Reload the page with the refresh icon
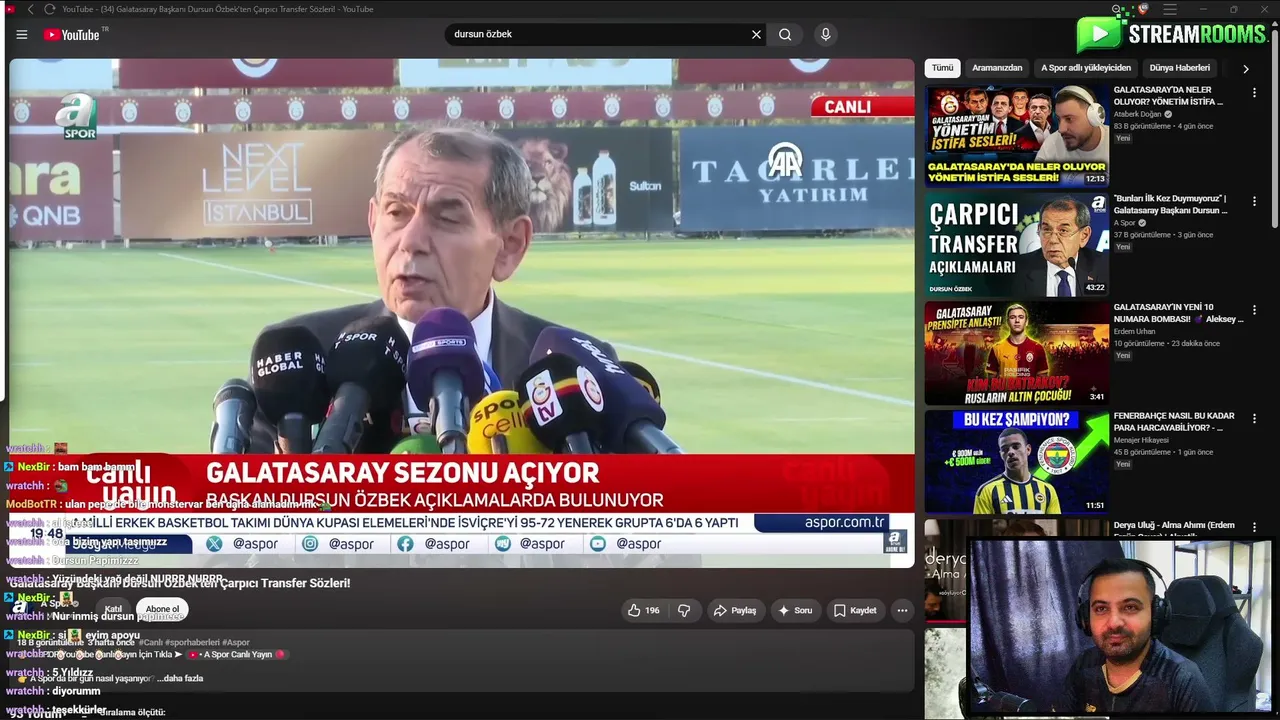Screen dimensions: 1280x720 (x=49, y=9)
